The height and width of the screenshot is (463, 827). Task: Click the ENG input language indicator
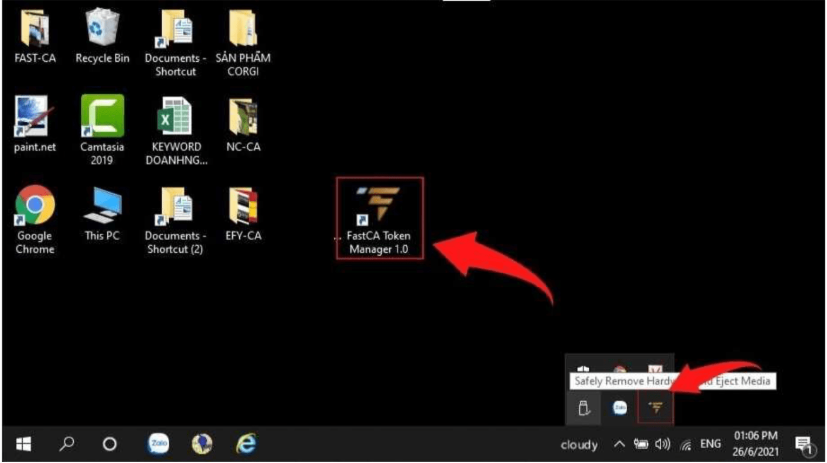(x=709, y=444)
